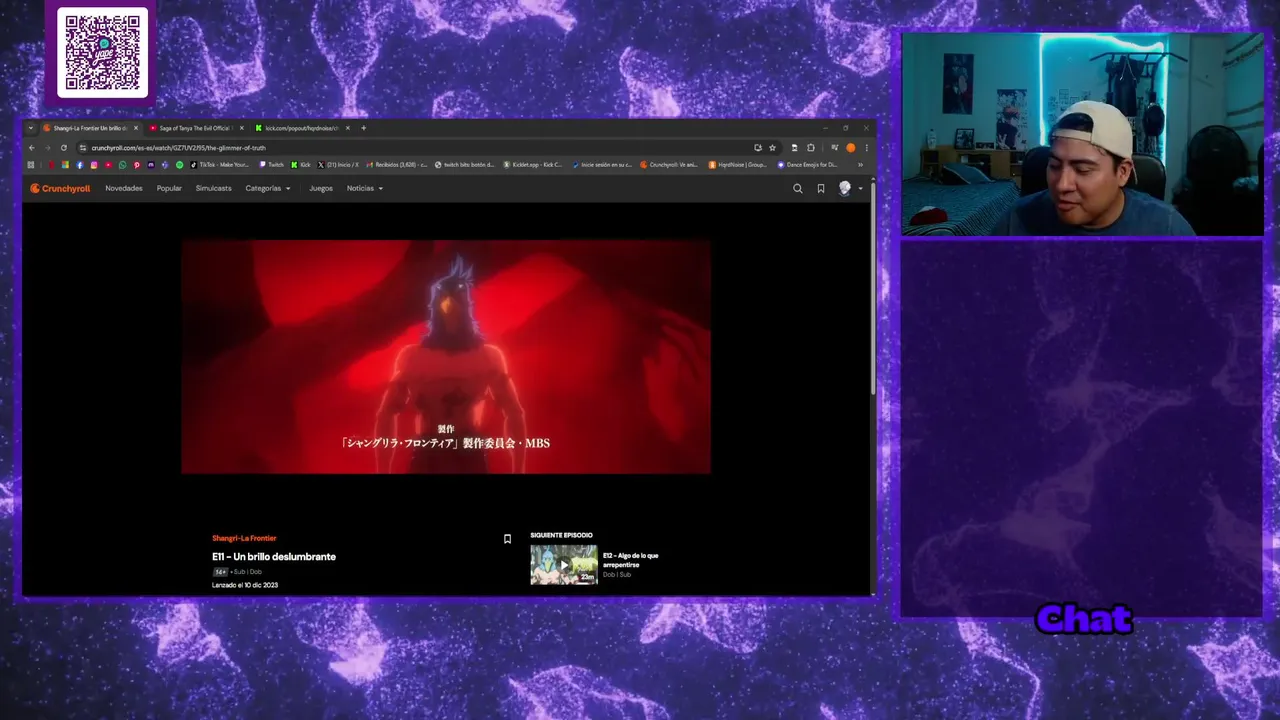
Task: Open the browser extensions puzzle icon
Action: point(811,148)
